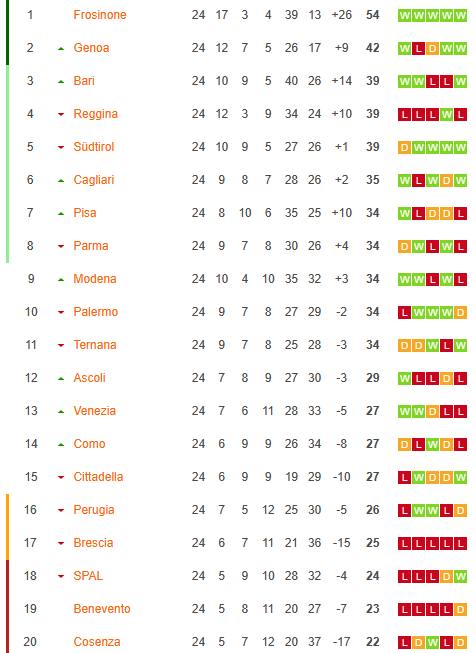Click the first L badge in Reggina's form

tap(404, 115)
